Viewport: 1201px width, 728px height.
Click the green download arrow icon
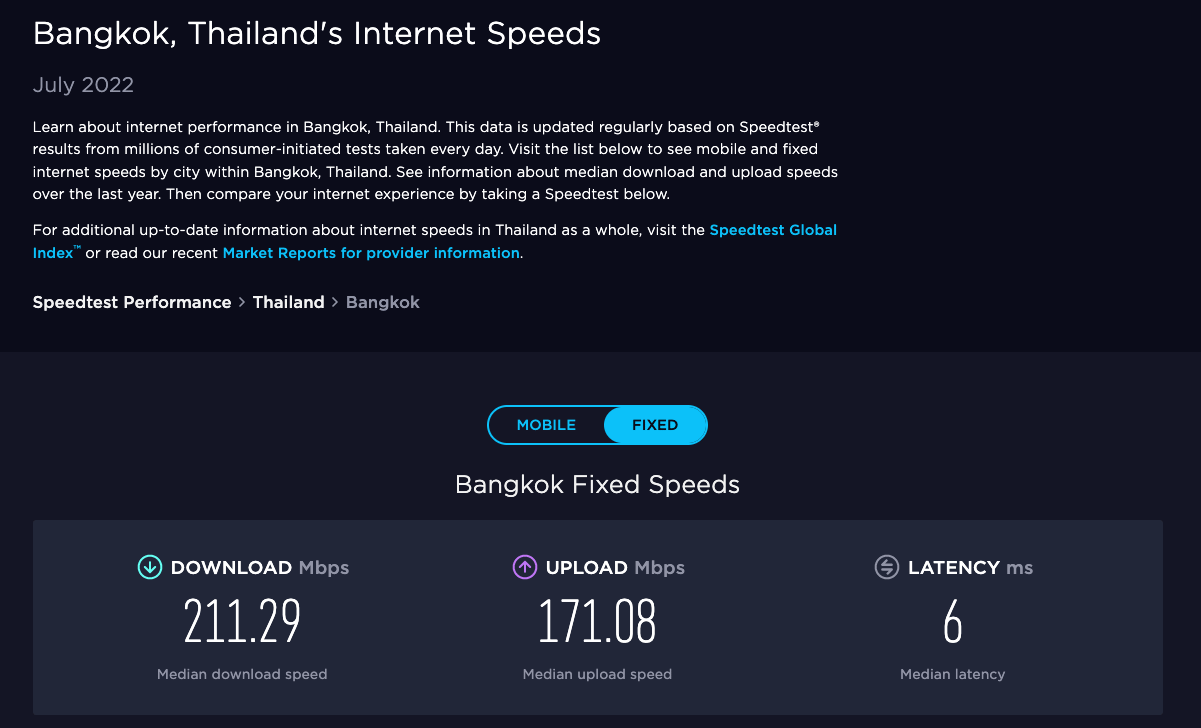pos(149,567)
